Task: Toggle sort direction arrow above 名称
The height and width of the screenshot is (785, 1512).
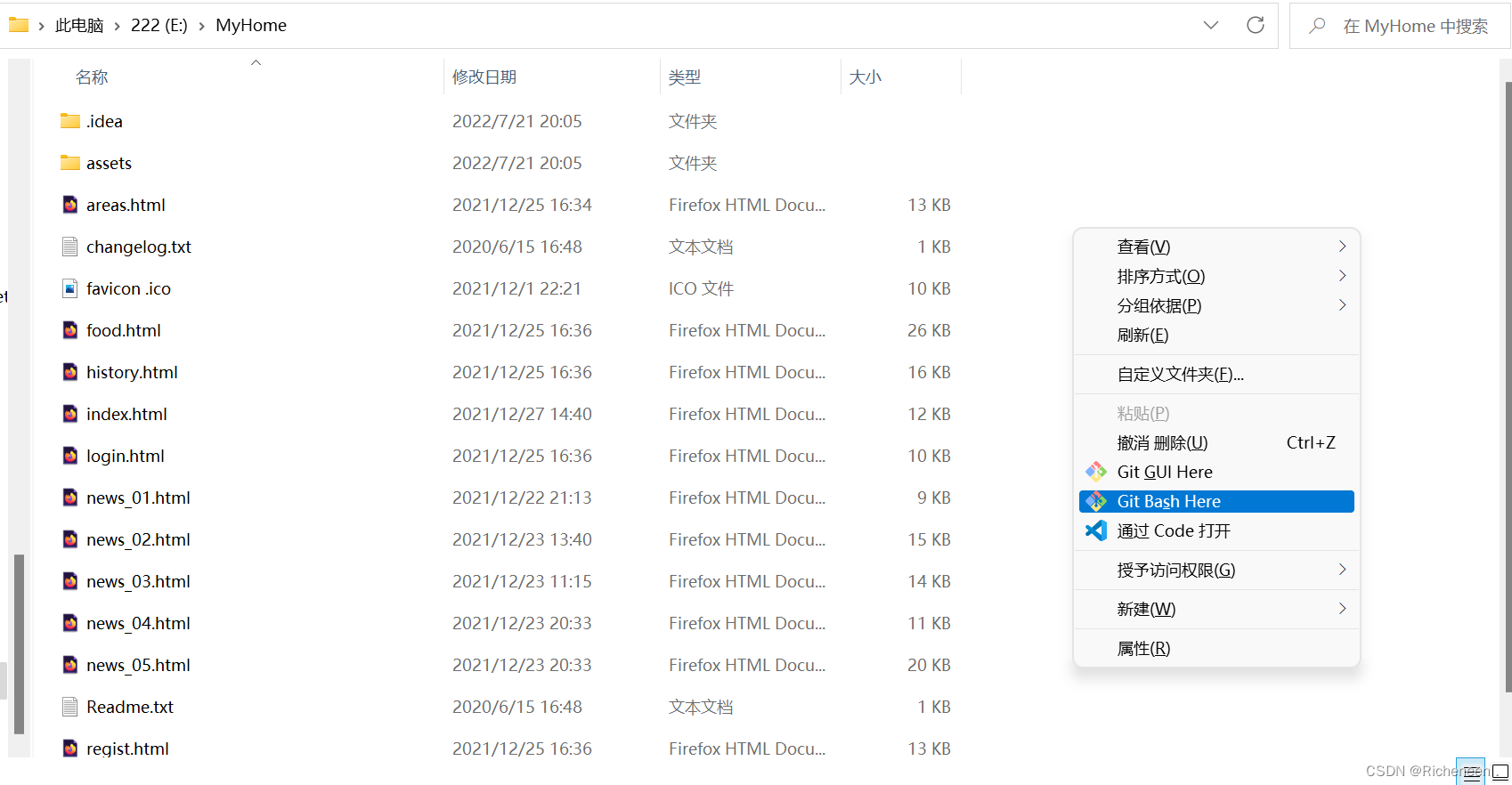Action: click(256, 62)
